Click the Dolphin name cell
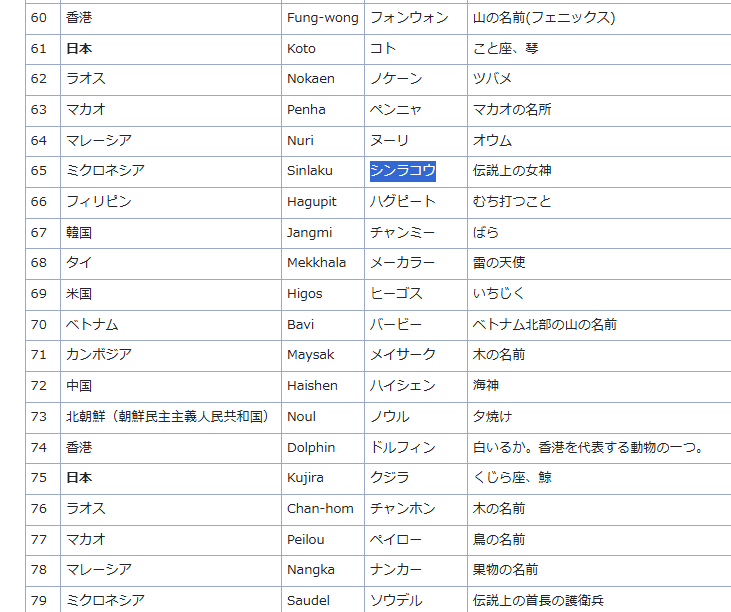This screenshot has height=612, width=731. coord(311,448)
